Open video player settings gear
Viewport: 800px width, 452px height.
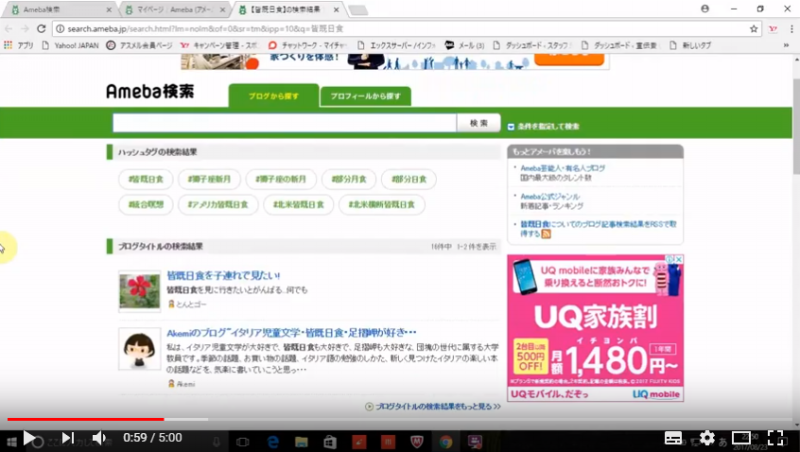pos(707,438)
